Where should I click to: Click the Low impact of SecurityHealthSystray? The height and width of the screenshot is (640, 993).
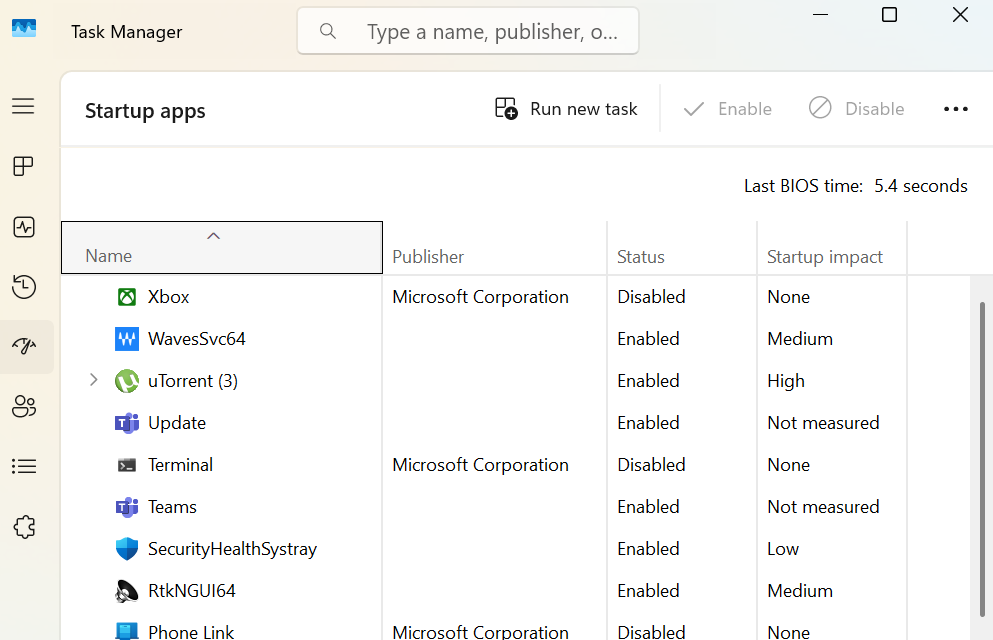pos(783,549)
